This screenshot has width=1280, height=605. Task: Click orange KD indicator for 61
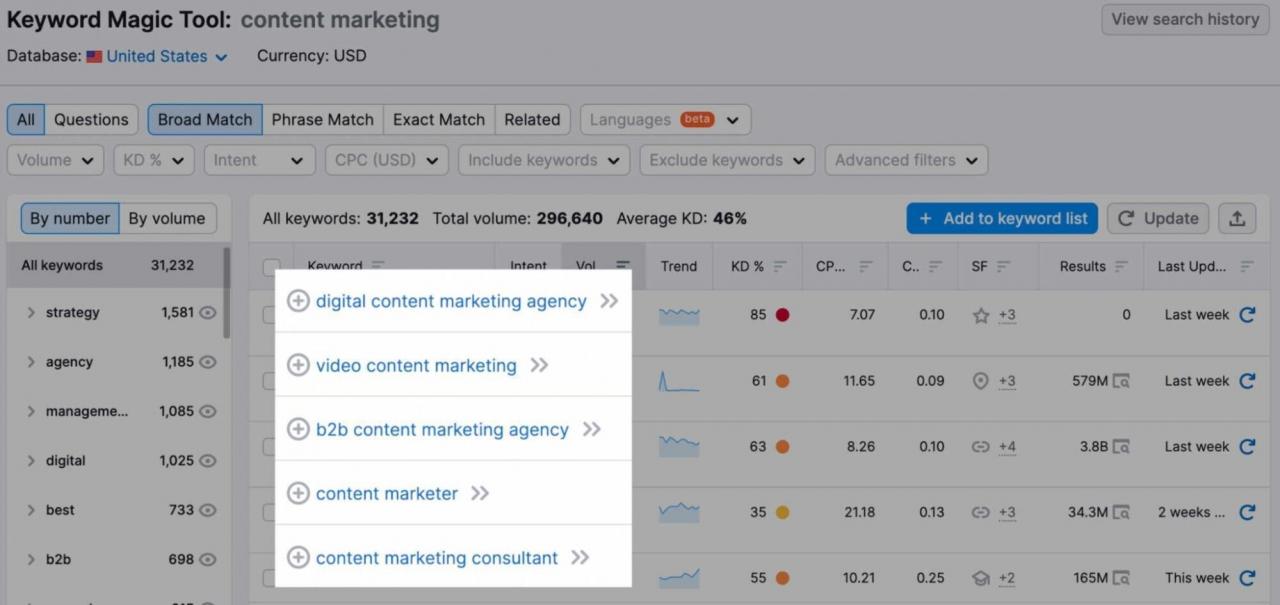pyautogui.click(x=782, y=381)
